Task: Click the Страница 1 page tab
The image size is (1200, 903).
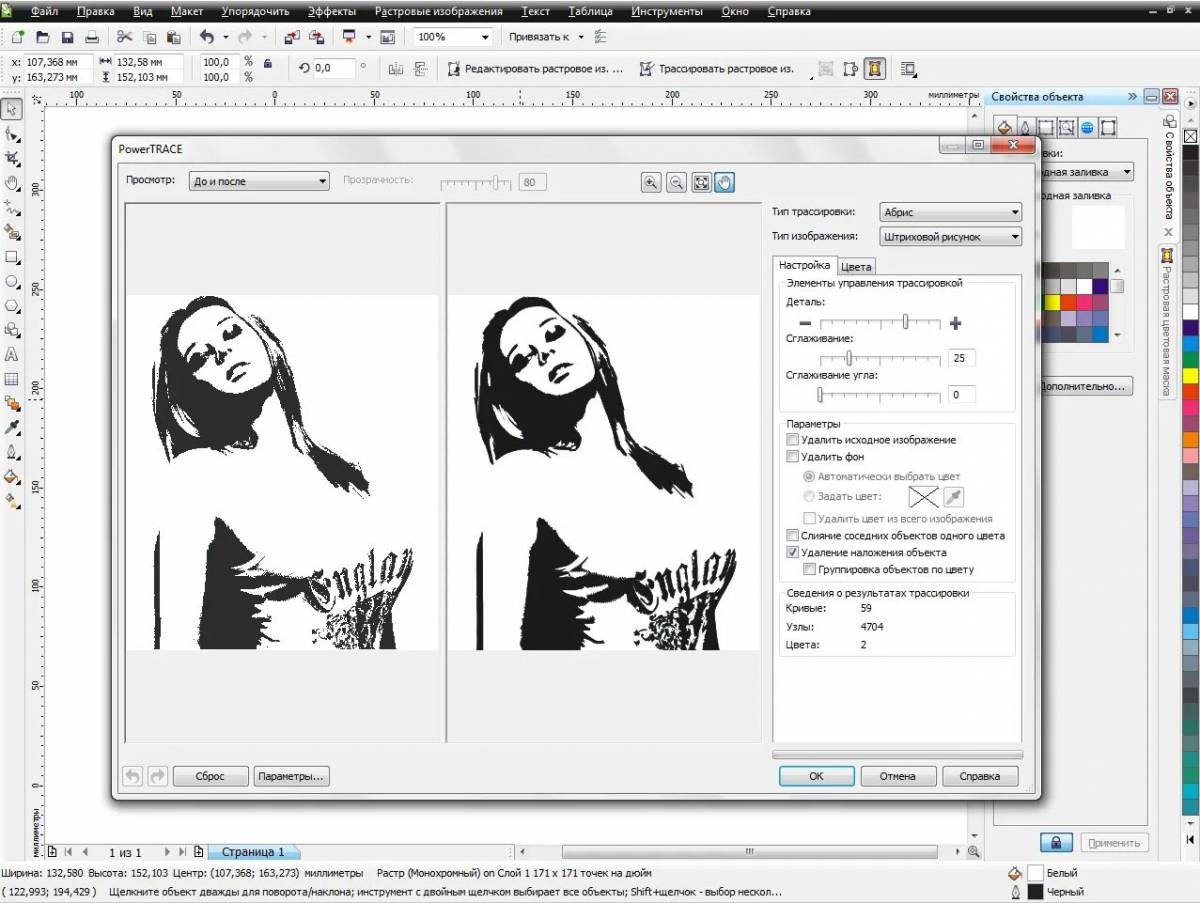Action: pos(253,852)
